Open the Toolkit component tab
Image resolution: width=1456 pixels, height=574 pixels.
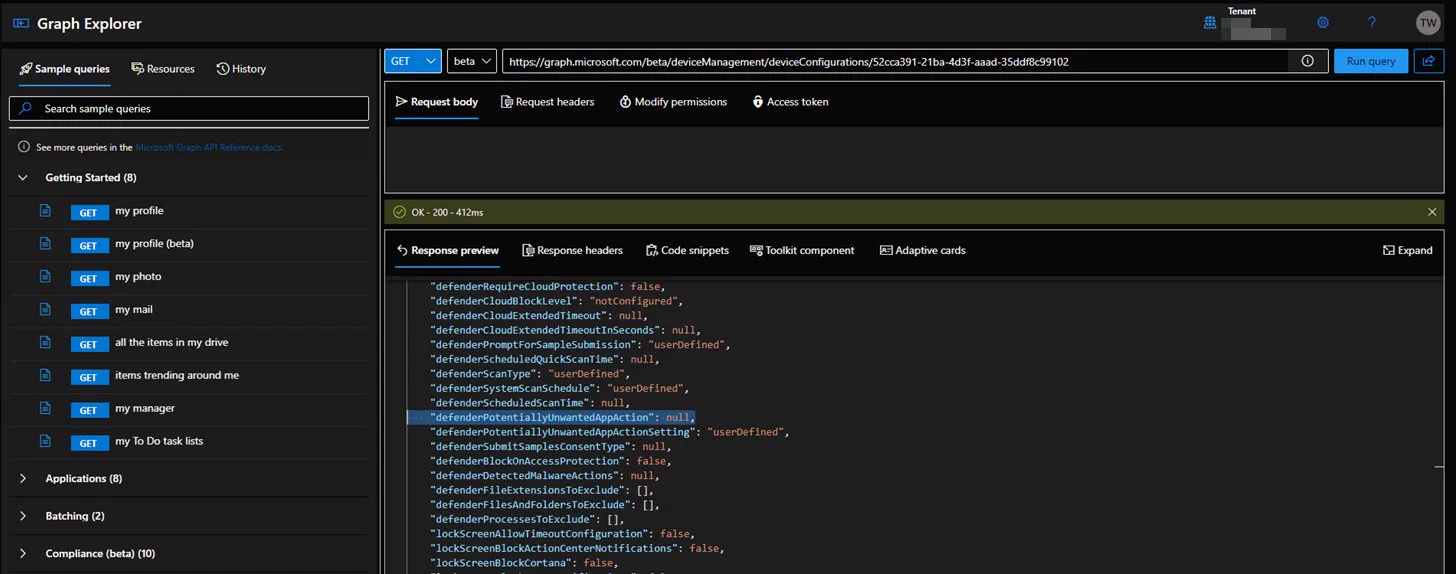click(802, 251)
